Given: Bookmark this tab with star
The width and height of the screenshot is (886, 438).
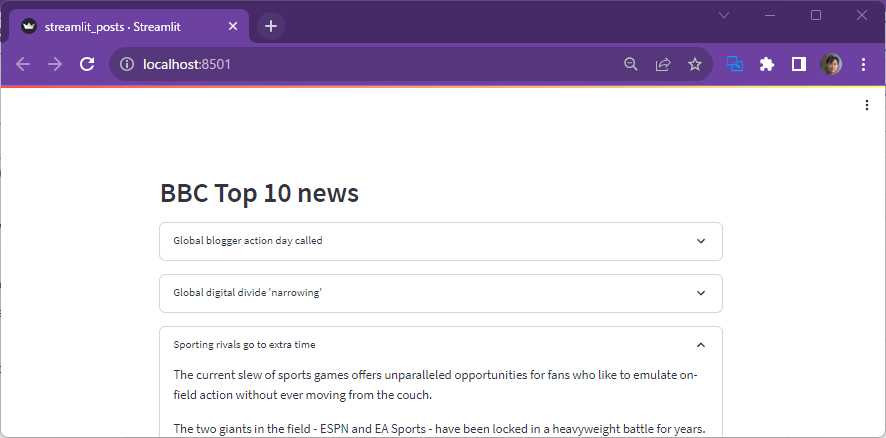Looking at the screenshot, I should coord(694,64).
